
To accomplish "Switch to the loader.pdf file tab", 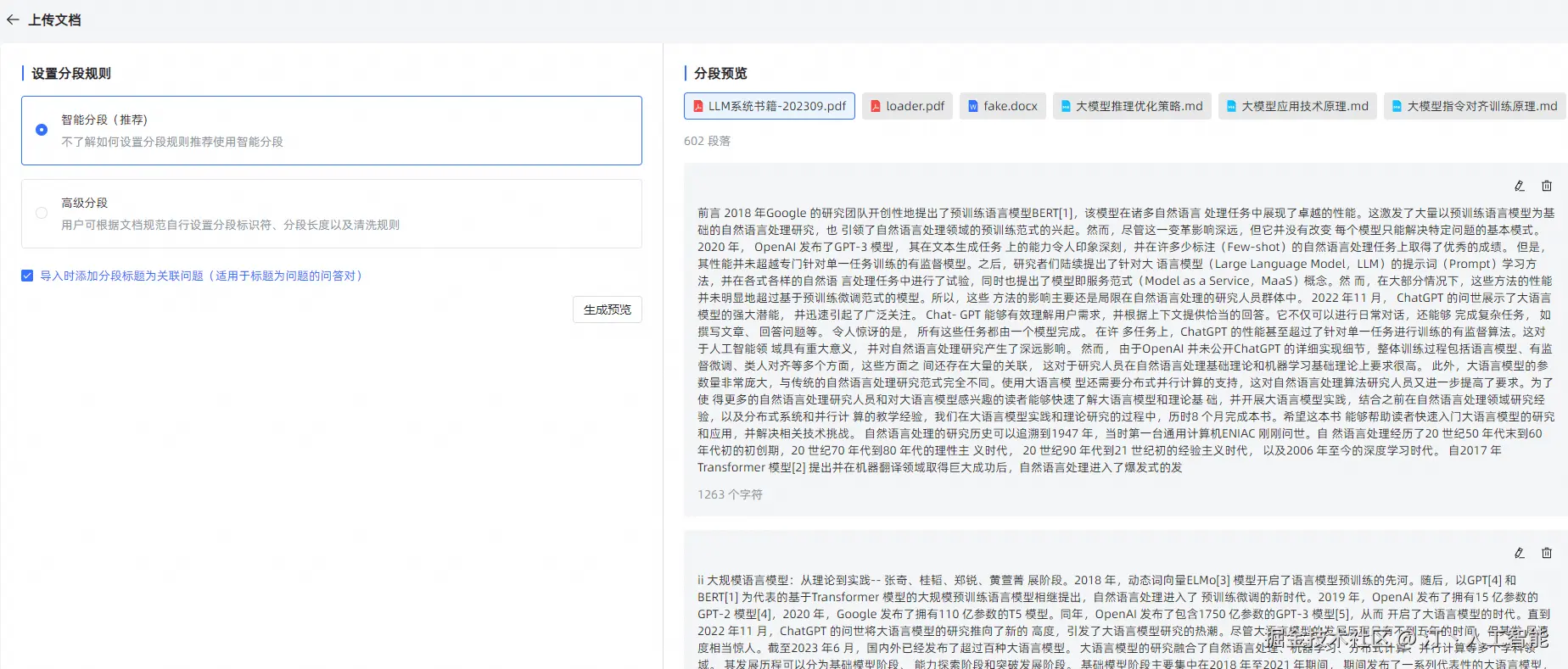I will click(x=907, y=106).
